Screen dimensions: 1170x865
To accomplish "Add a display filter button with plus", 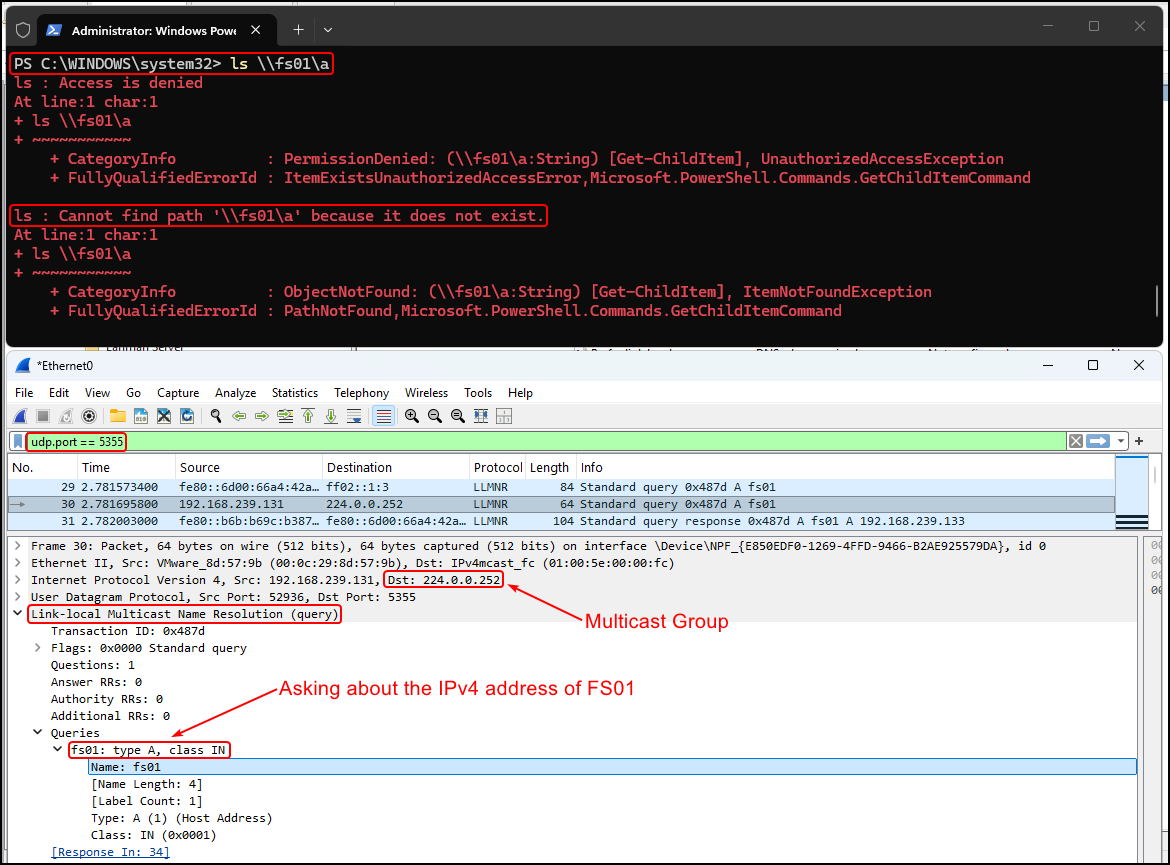I will point(1139,442).
